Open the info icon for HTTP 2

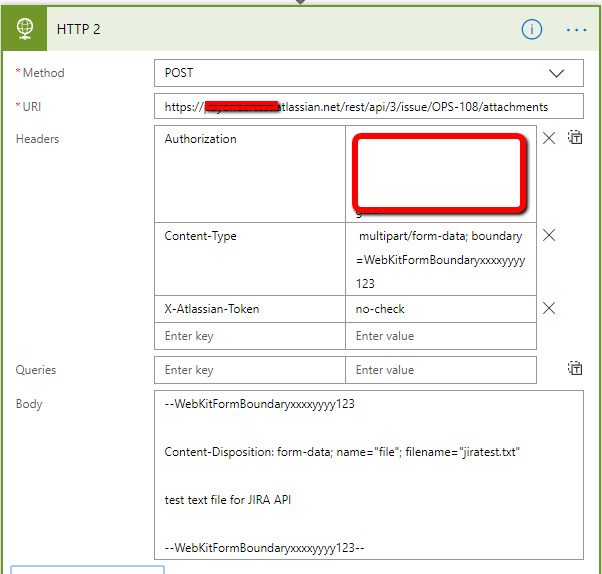531,29
